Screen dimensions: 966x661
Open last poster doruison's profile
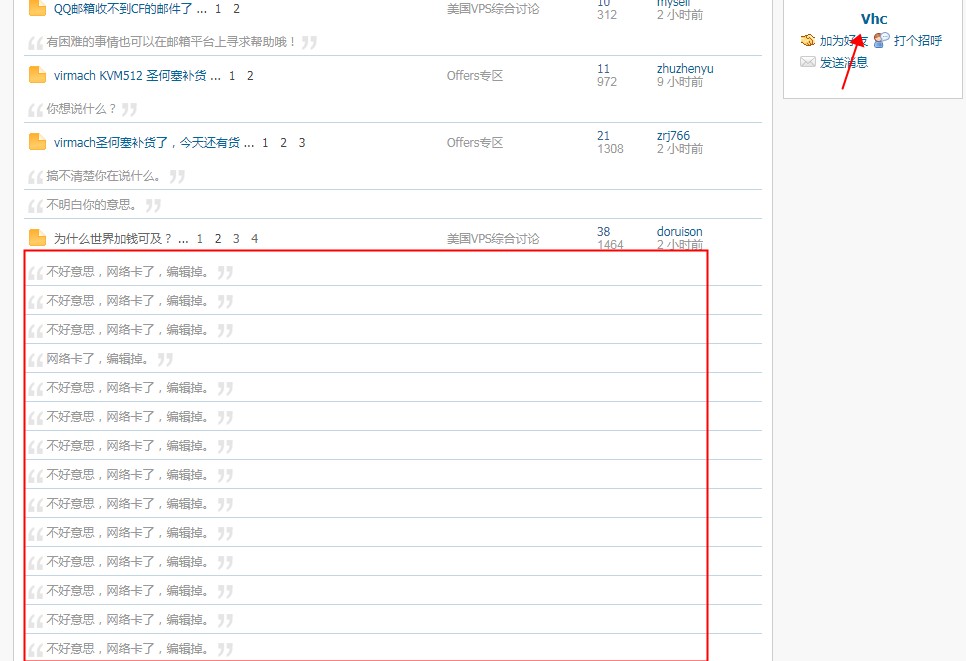tap(680, 232)
